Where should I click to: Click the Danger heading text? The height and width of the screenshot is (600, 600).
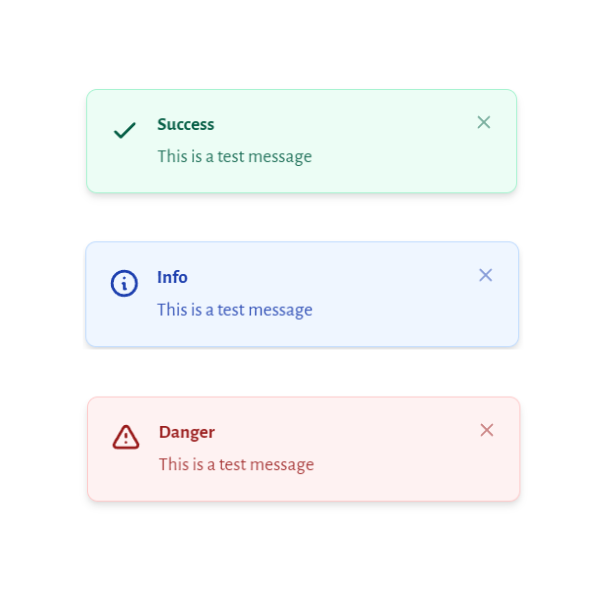(x=187, y=432)
